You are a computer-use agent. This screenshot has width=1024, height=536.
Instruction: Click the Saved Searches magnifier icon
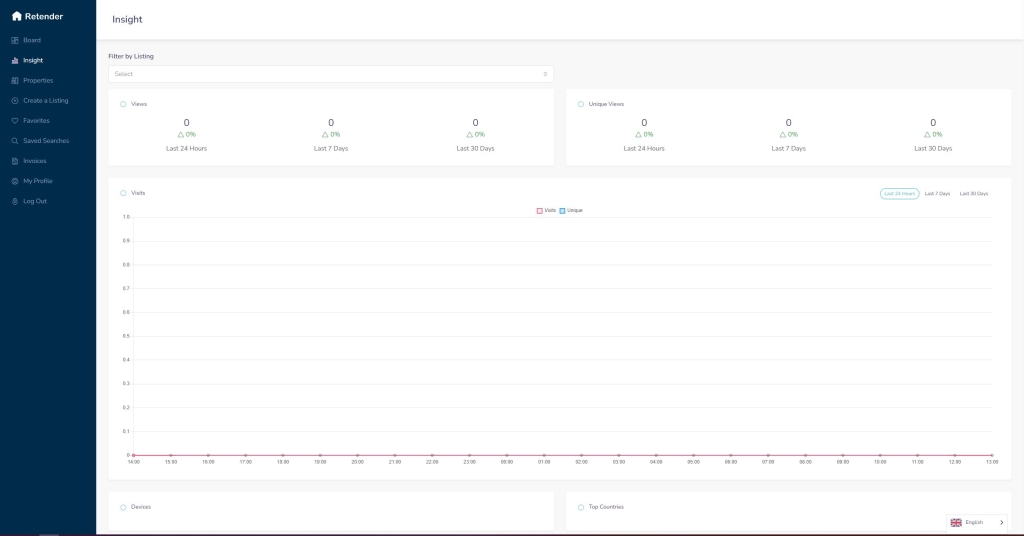15,141
